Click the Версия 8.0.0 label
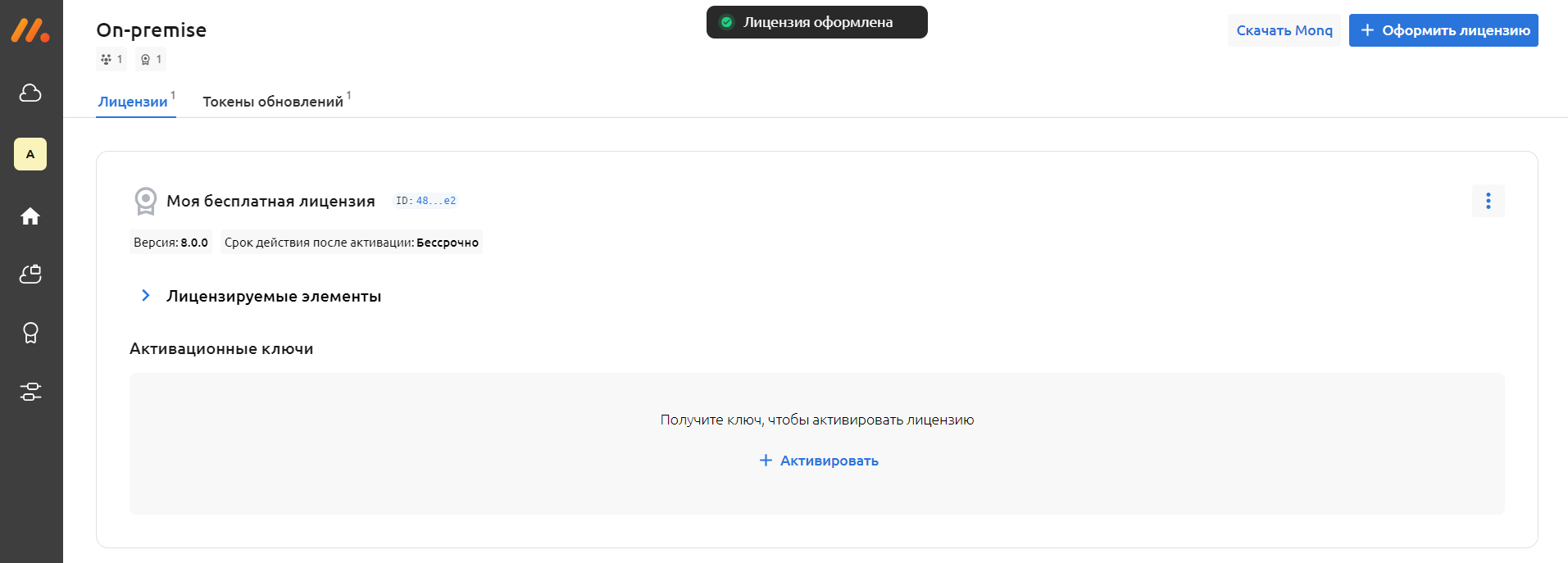The height and width of the screenshot is (563, 1568). click(x=170, y=243)
